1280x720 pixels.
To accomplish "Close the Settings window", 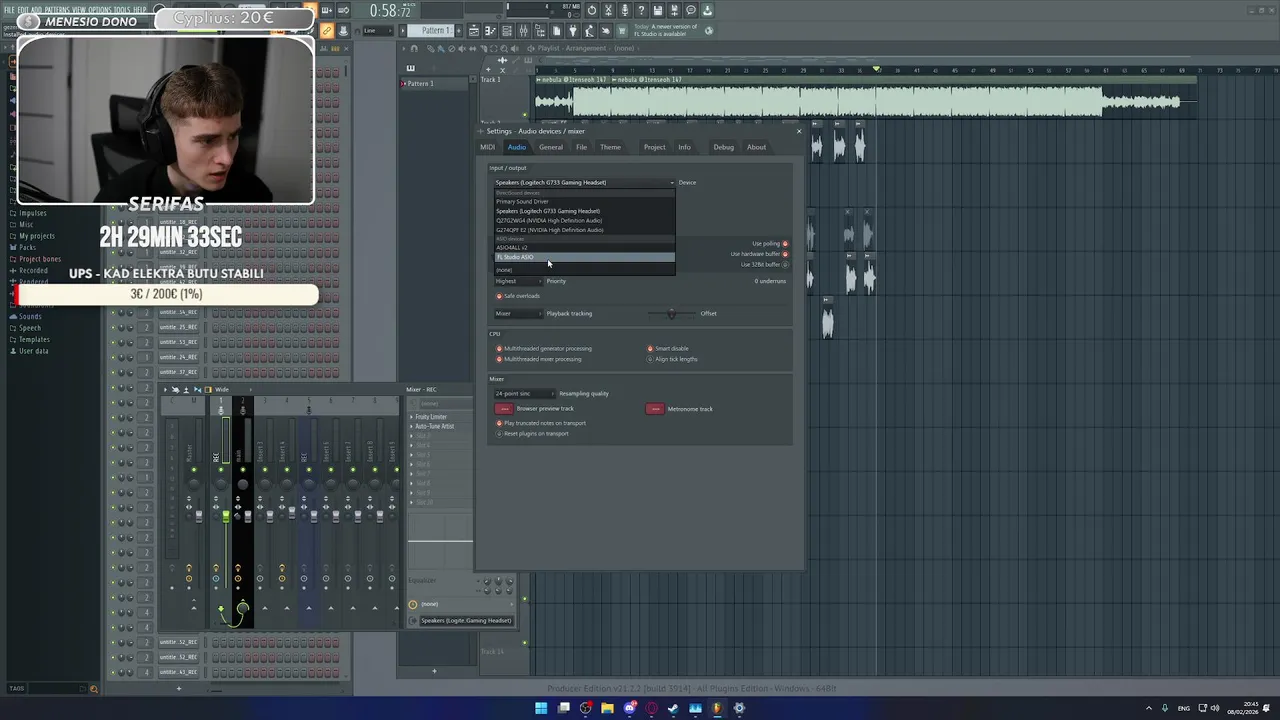I will pos(798,131).
